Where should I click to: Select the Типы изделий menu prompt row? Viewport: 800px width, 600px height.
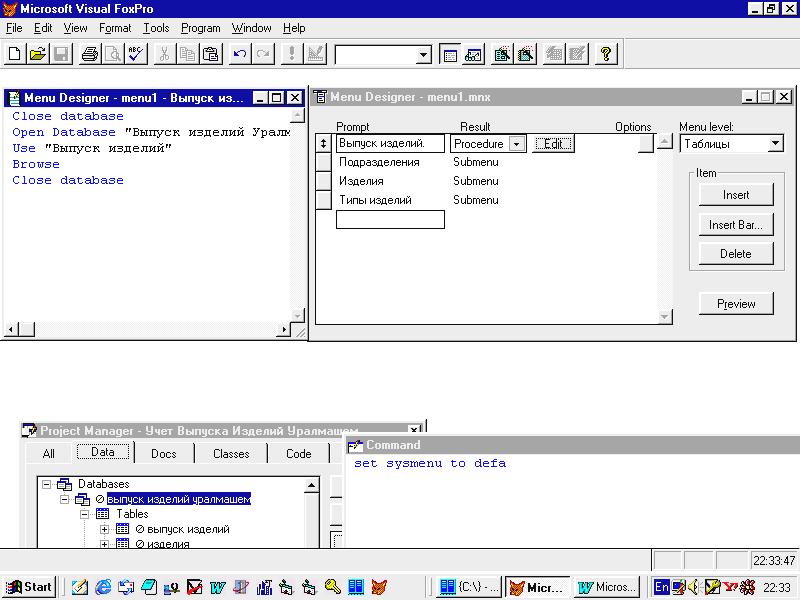[x=375, y=200]
